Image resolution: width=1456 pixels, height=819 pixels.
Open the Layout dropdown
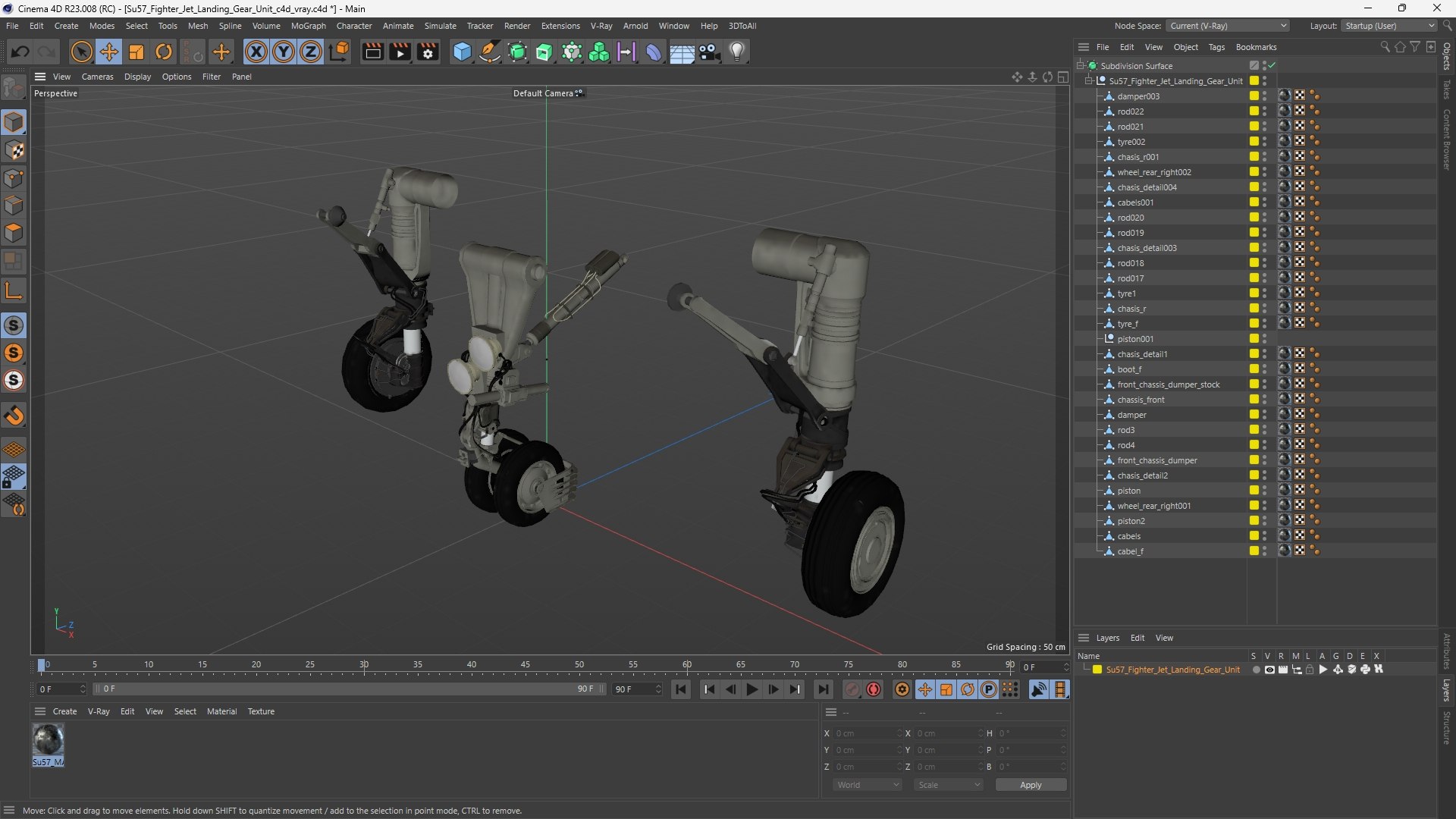click(x=1389, y=26)
